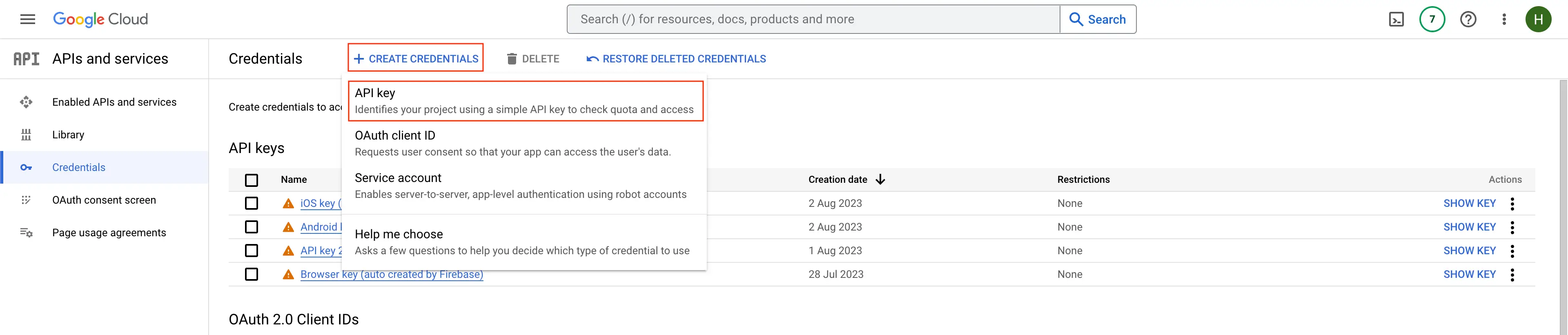Screen dimensions: 1568x335
Task: Click the plus icon in Create Credentials
Action: coord(359,59)
